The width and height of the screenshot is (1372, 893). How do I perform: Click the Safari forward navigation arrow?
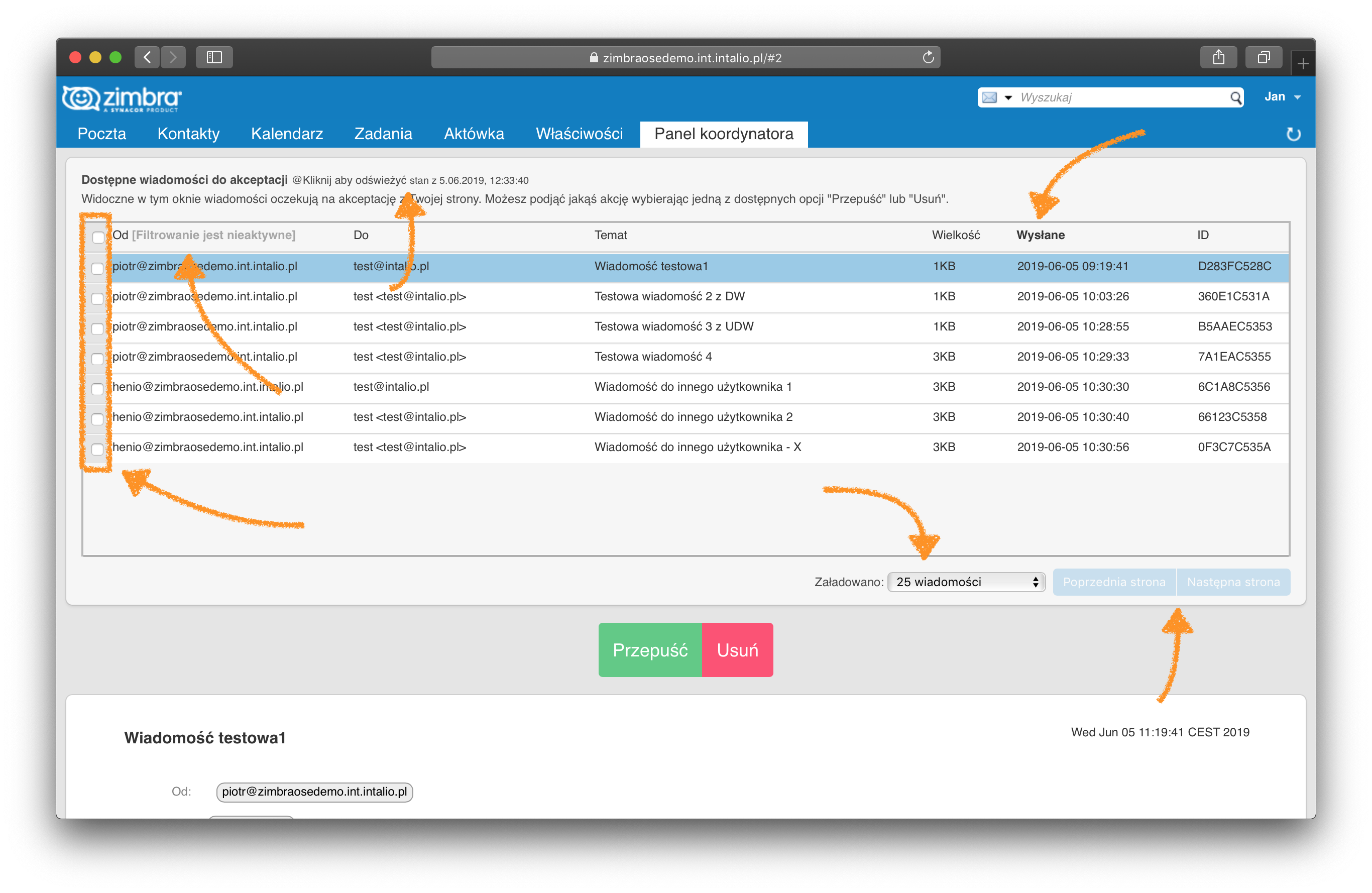173,57
